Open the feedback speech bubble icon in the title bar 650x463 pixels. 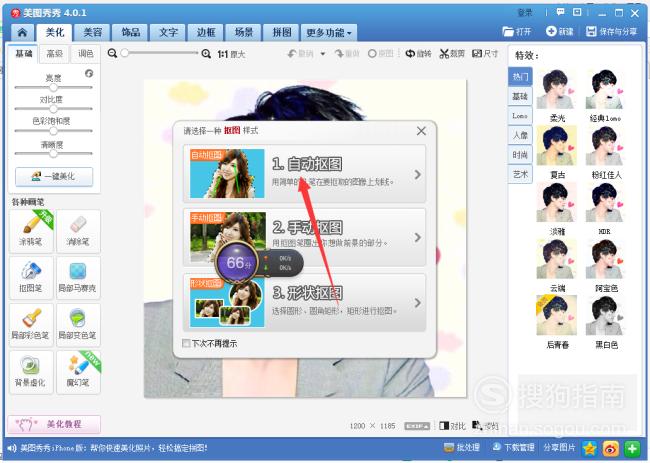pyautogui.click(x=560, y=12)
